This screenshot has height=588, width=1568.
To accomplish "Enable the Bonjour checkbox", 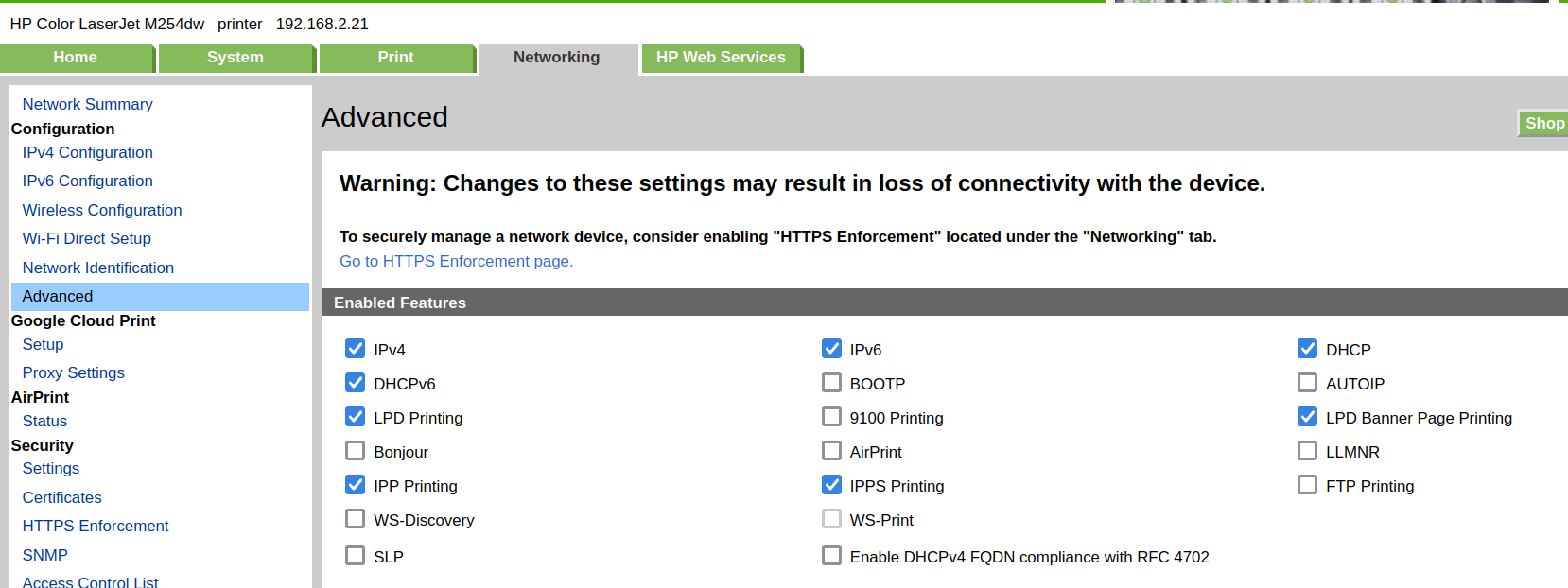I will click(x=355, y=451).
